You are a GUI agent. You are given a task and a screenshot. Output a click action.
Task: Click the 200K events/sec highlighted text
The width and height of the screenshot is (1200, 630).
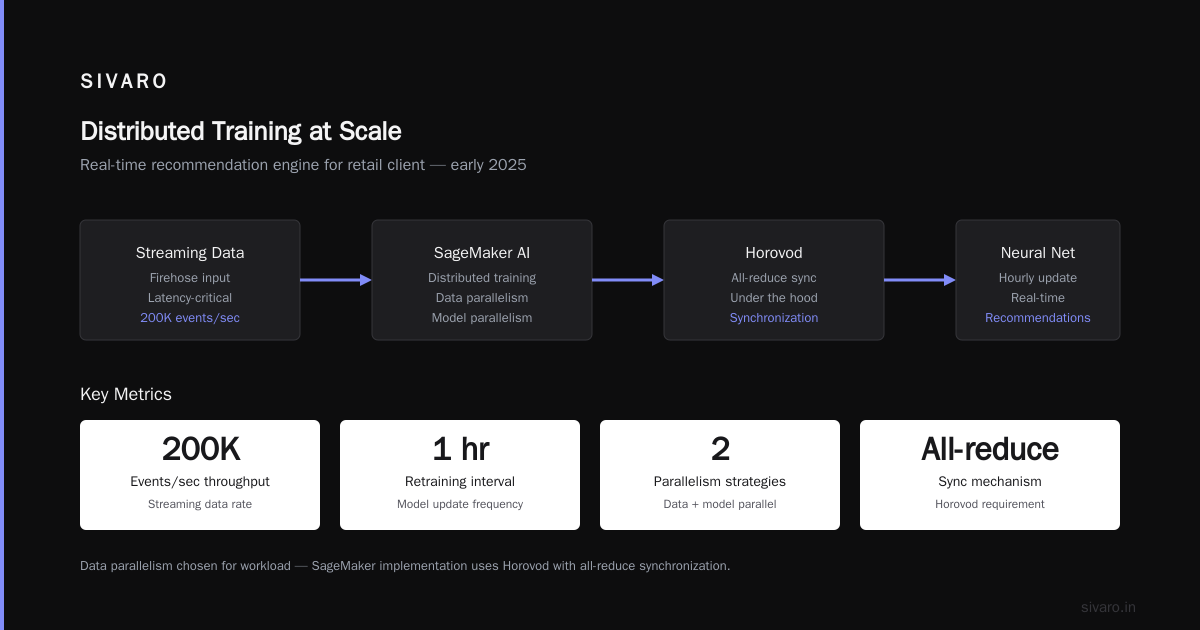point(190,318)
